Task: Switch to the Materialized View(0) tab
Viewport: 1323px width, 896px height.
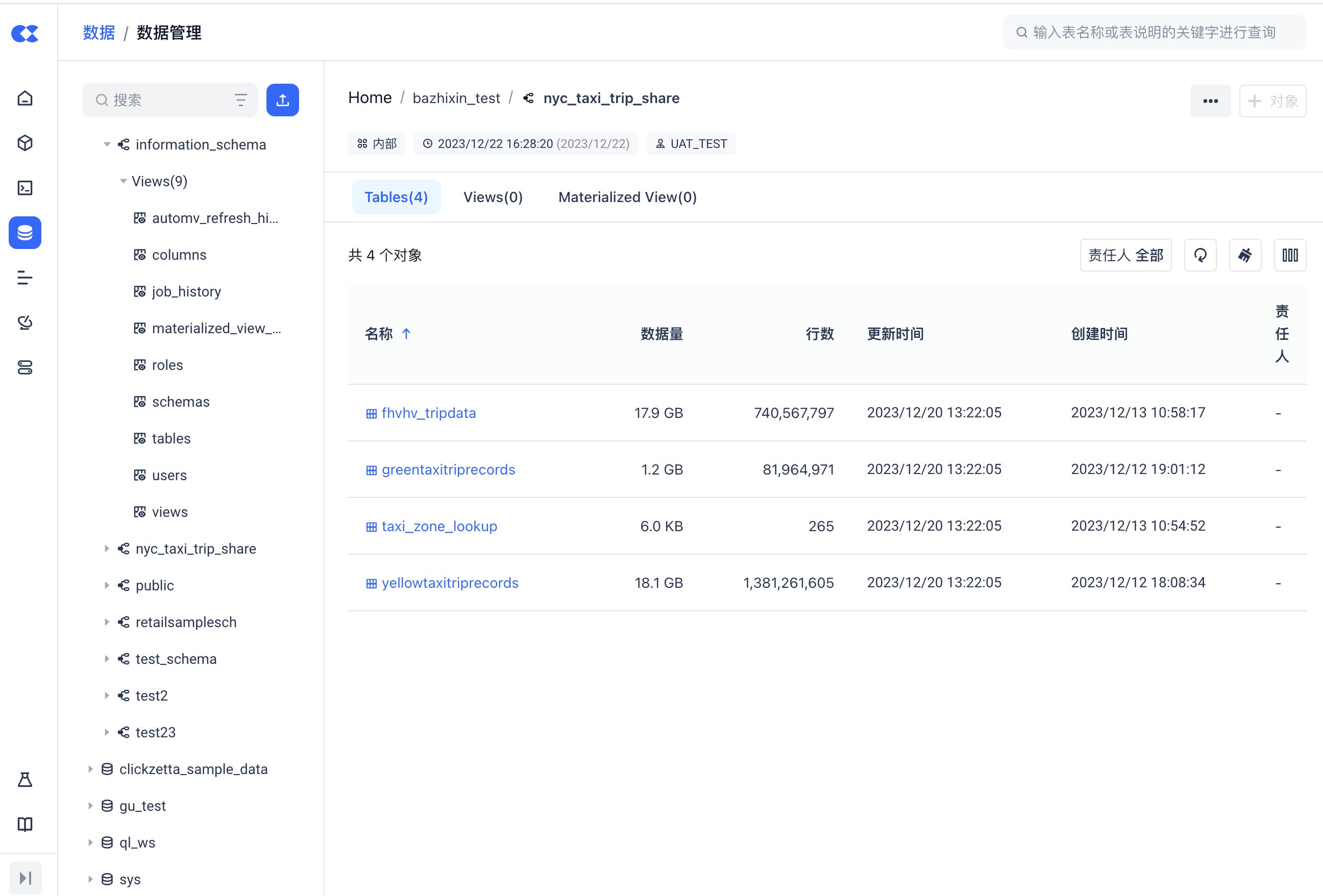Action: (x=627, y=197)
